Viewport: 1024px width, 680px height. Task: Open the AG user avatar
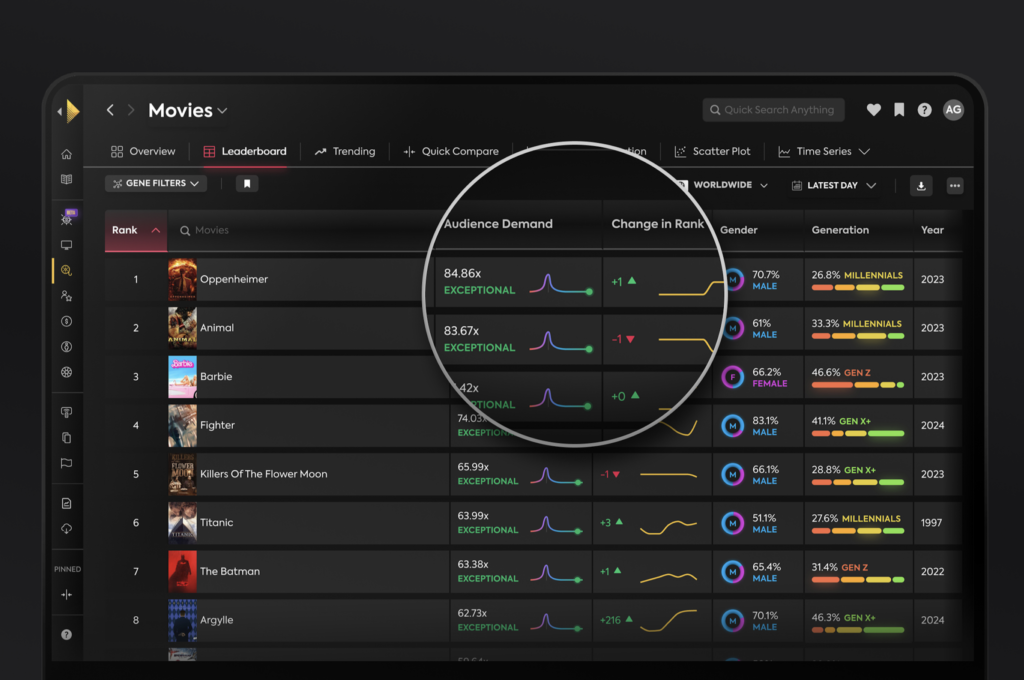(x=953, y=110)
